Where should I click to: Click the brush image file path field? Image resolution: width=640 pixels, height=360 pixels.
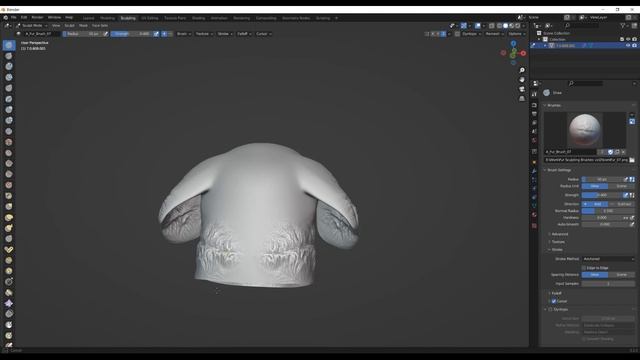[586, 160]
